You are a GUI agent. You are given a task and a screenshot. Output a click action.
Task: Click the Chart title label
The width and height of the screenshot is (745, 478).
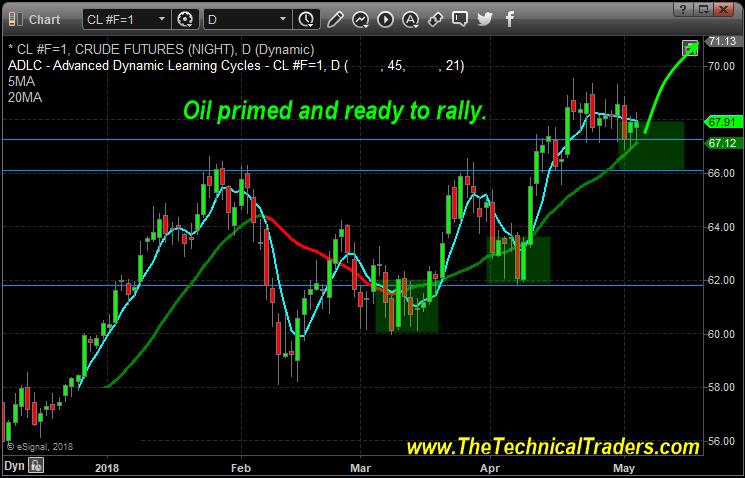coord(45,19)
